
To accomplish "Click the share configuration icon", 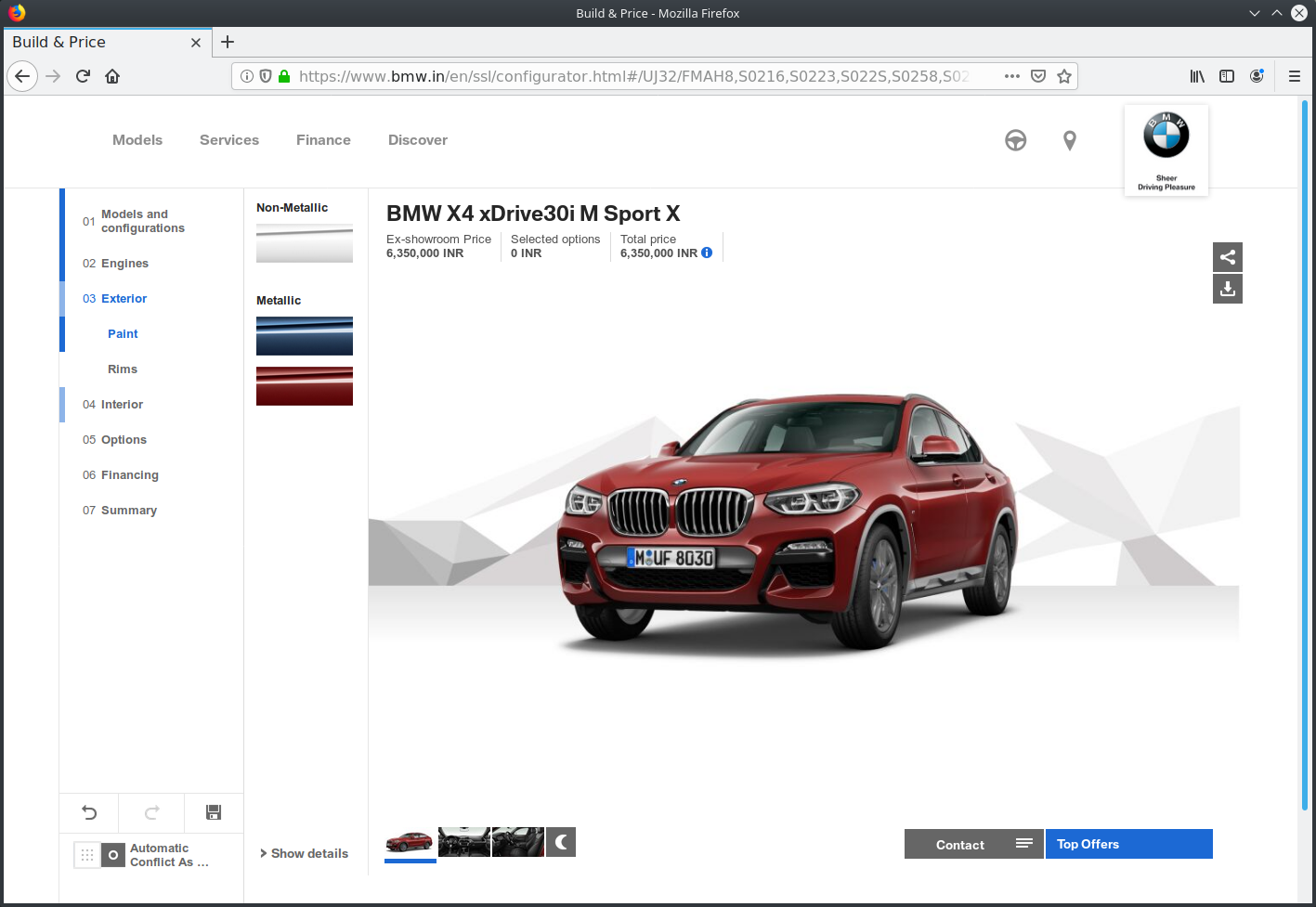I will (x=1227, y=257).
